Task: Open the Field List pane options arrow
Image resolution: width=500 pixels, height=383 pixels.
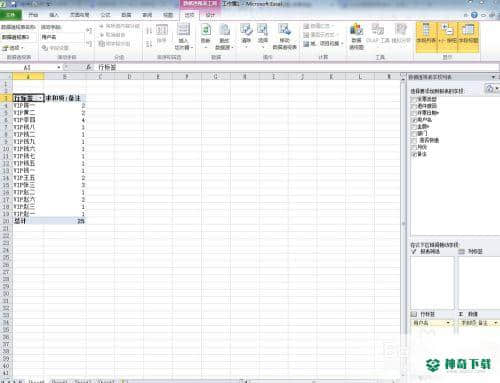Action: pos(493,77)
